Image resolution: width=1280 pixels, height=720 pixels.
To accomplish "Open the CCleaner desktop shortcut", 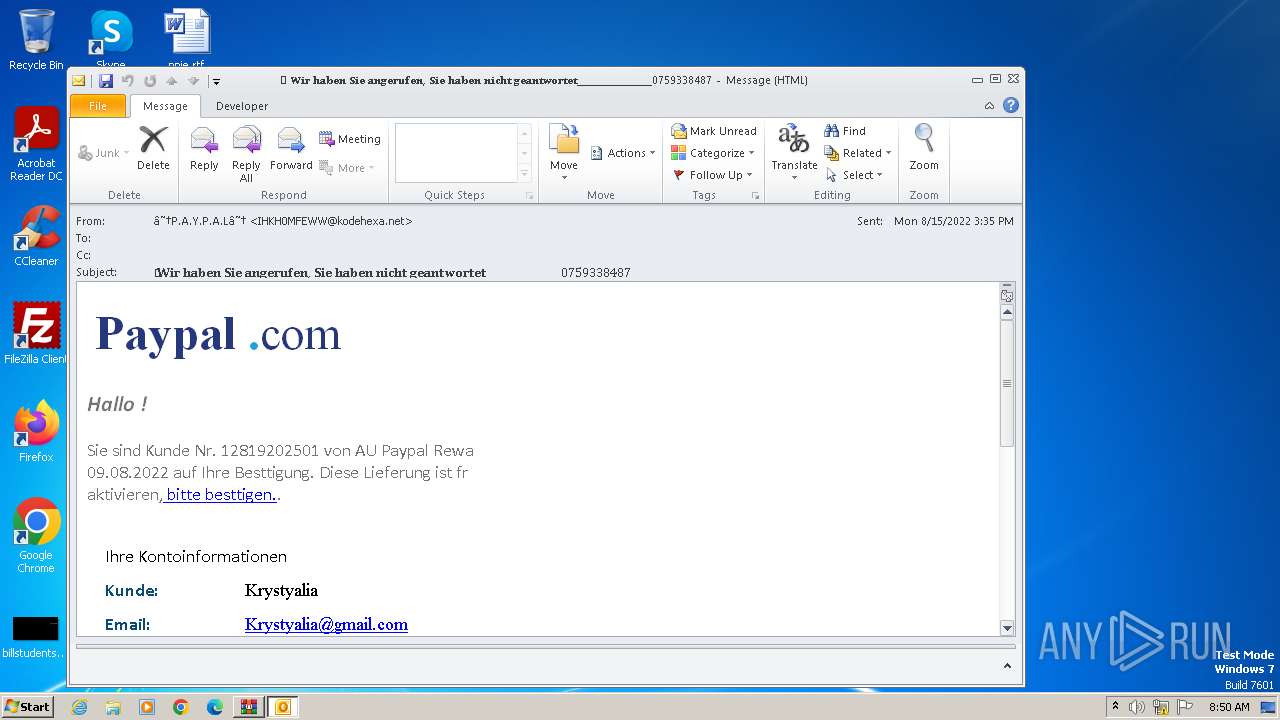I will point(36,237).
